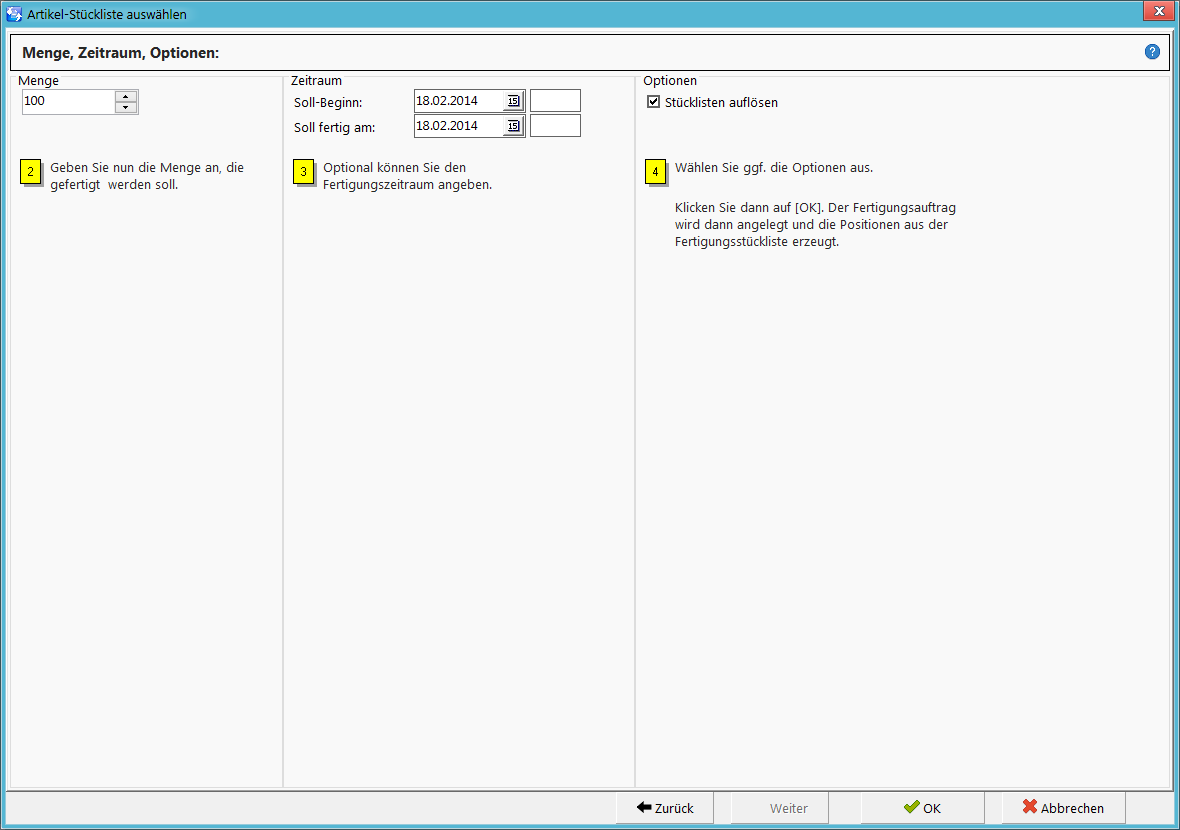The image size is (1180, 830).
Task: Open the blue help question mark icon
Action: (1151, 52)
